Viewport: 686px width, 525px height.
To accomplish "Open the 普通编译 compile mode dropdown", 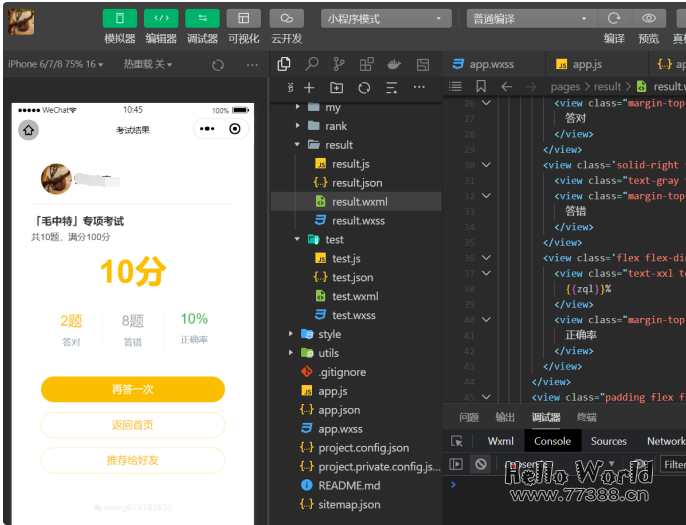I will [x=531, y=18].
